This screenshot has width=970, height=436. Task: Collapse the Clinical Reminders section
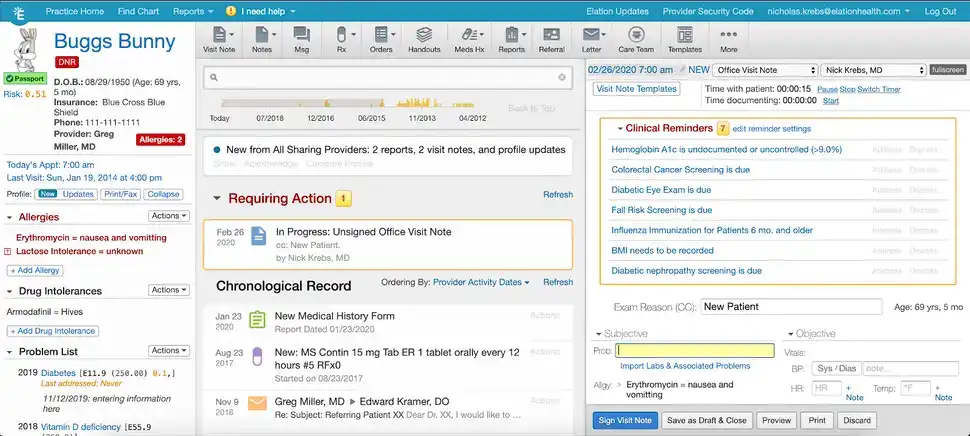(620, 129)
